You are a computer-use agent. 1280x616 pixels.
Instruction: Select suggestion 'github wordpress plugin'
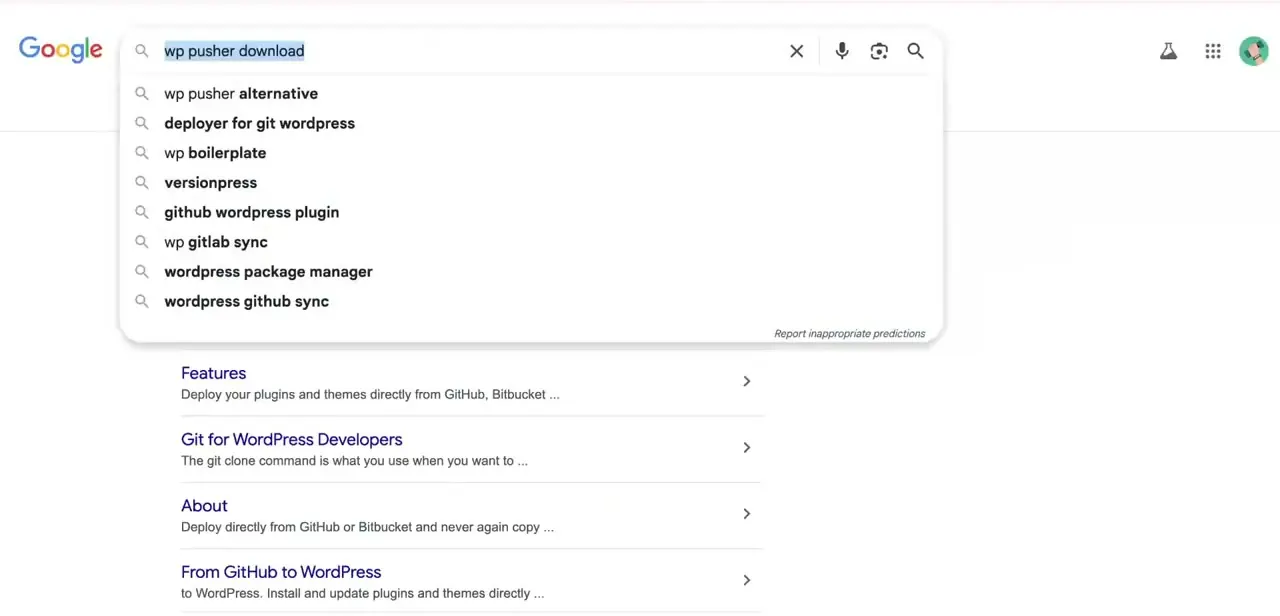tap(530, 212)
